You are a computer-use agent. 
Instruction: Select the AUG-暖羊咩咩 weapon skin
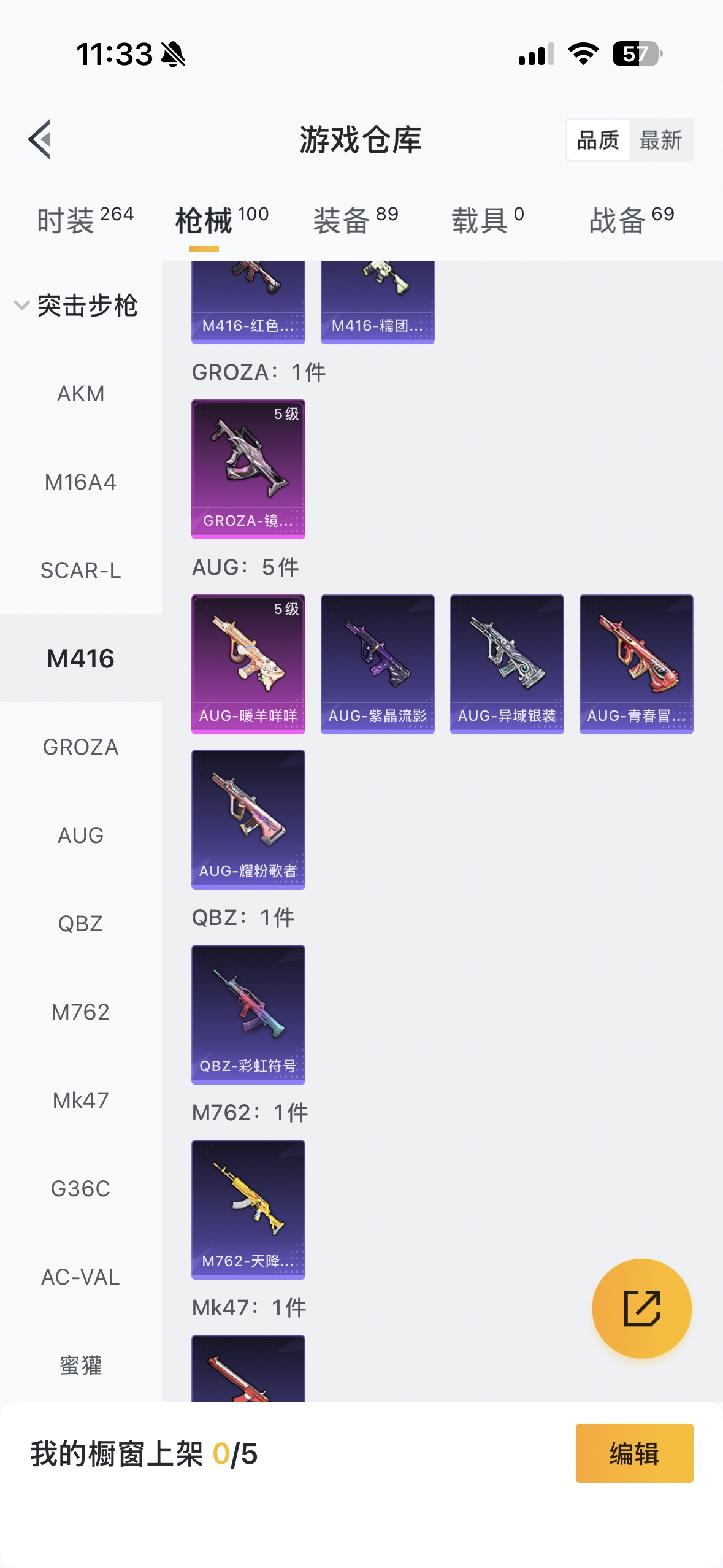click(248, 664)
